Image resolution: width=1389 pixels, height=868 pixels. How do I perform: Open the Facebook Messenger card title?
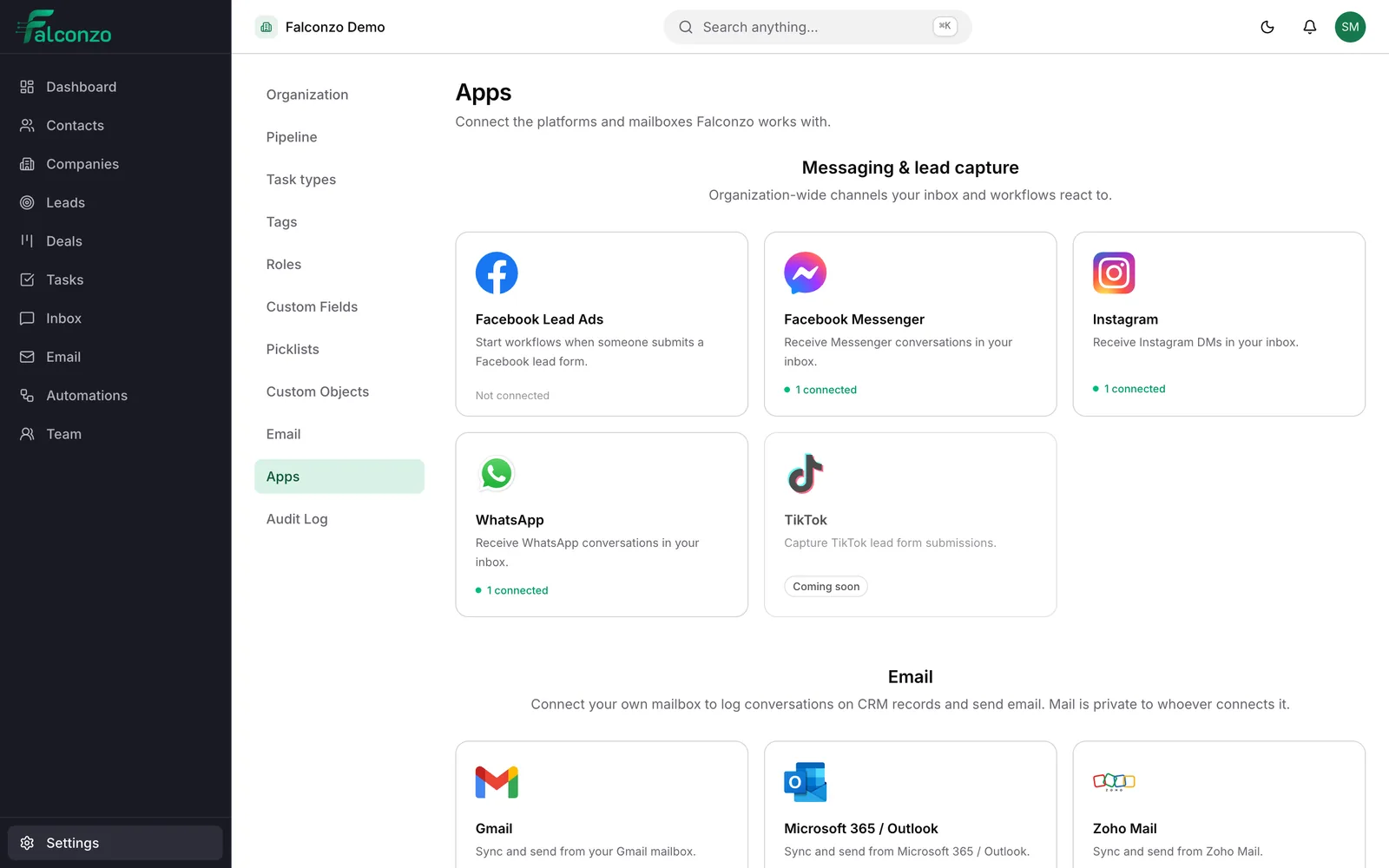[854, 319]
